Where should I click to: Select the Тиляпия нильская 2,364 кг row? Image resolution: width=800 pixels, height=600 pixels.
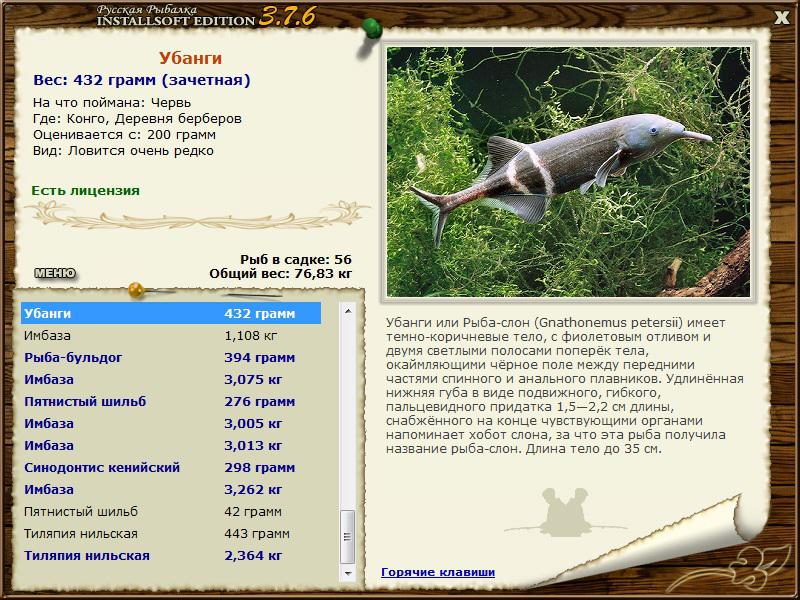click(x=171, y=555)
